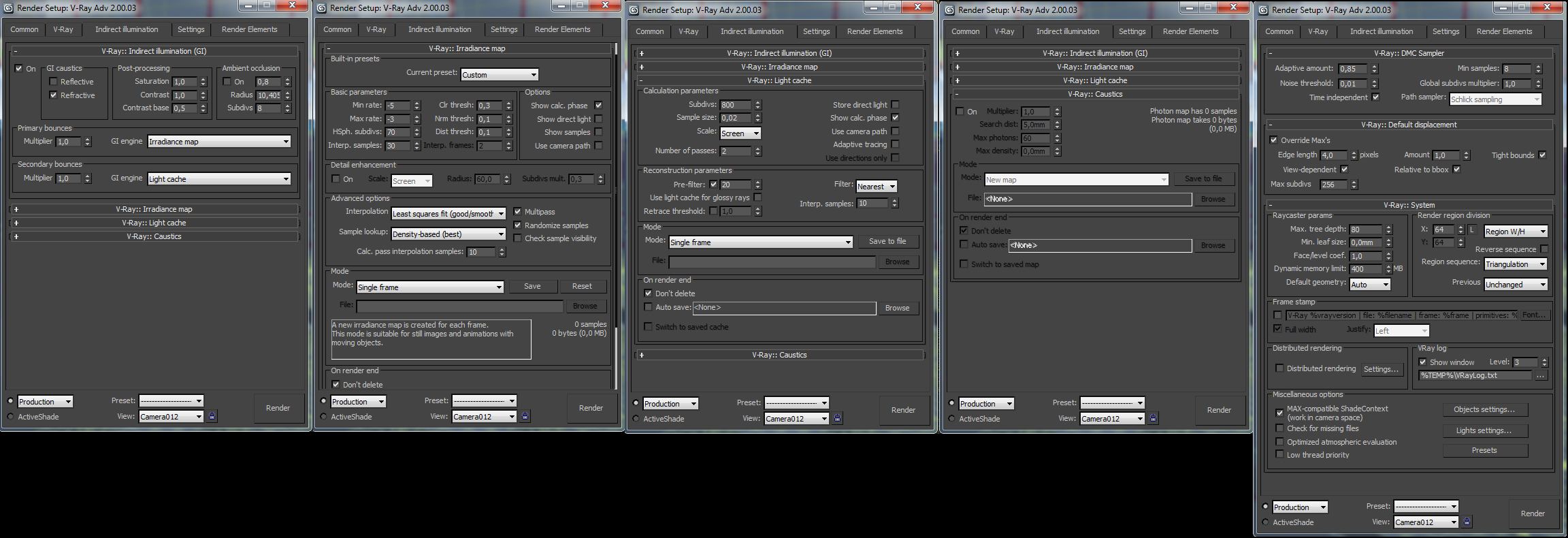This screenshot has width=1568, height=538.
Task: Enable Check for missing files
Action: (x=1279, y=428)
